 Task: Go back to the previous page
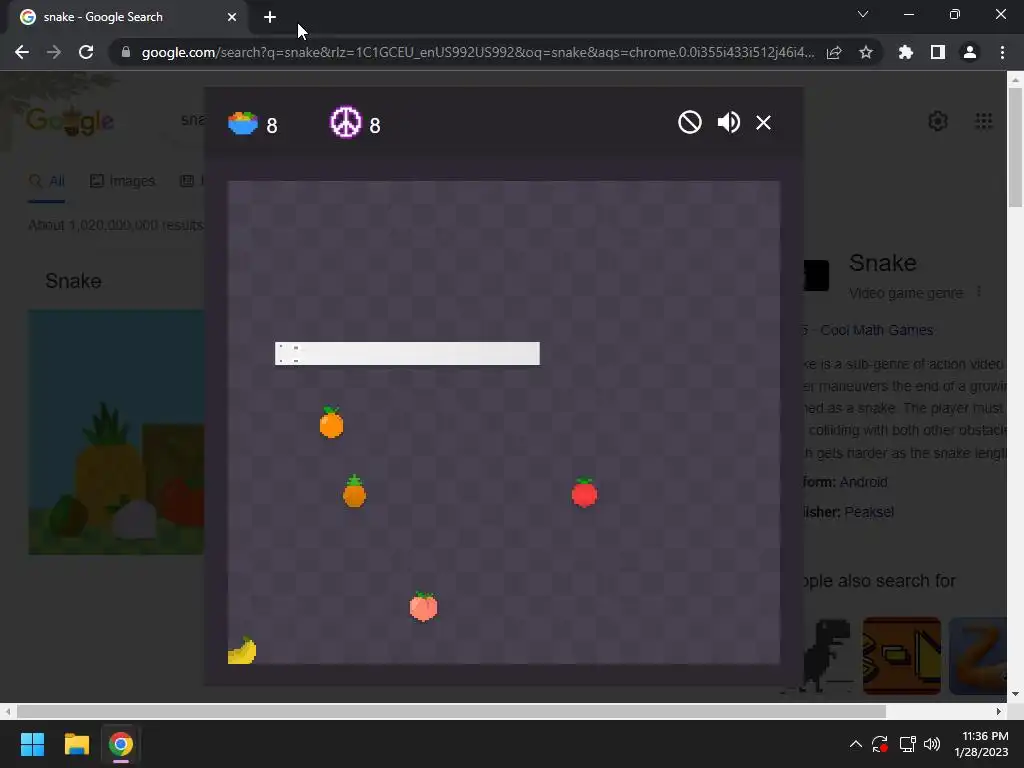click(22, 52)
